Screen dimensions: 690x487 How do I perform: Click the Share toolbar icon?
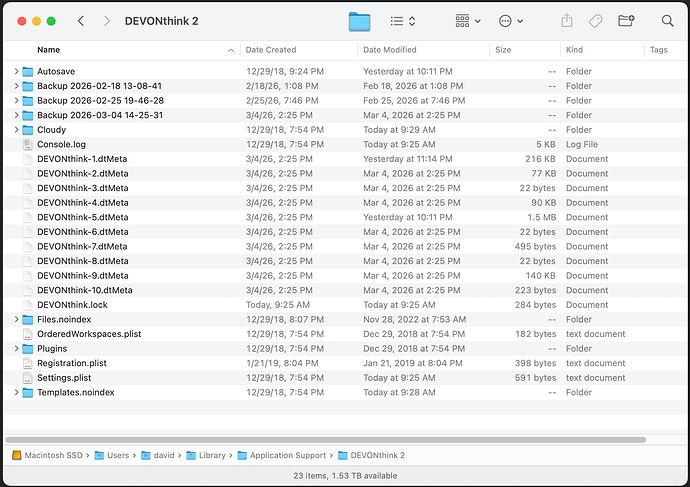coord(567,21)
